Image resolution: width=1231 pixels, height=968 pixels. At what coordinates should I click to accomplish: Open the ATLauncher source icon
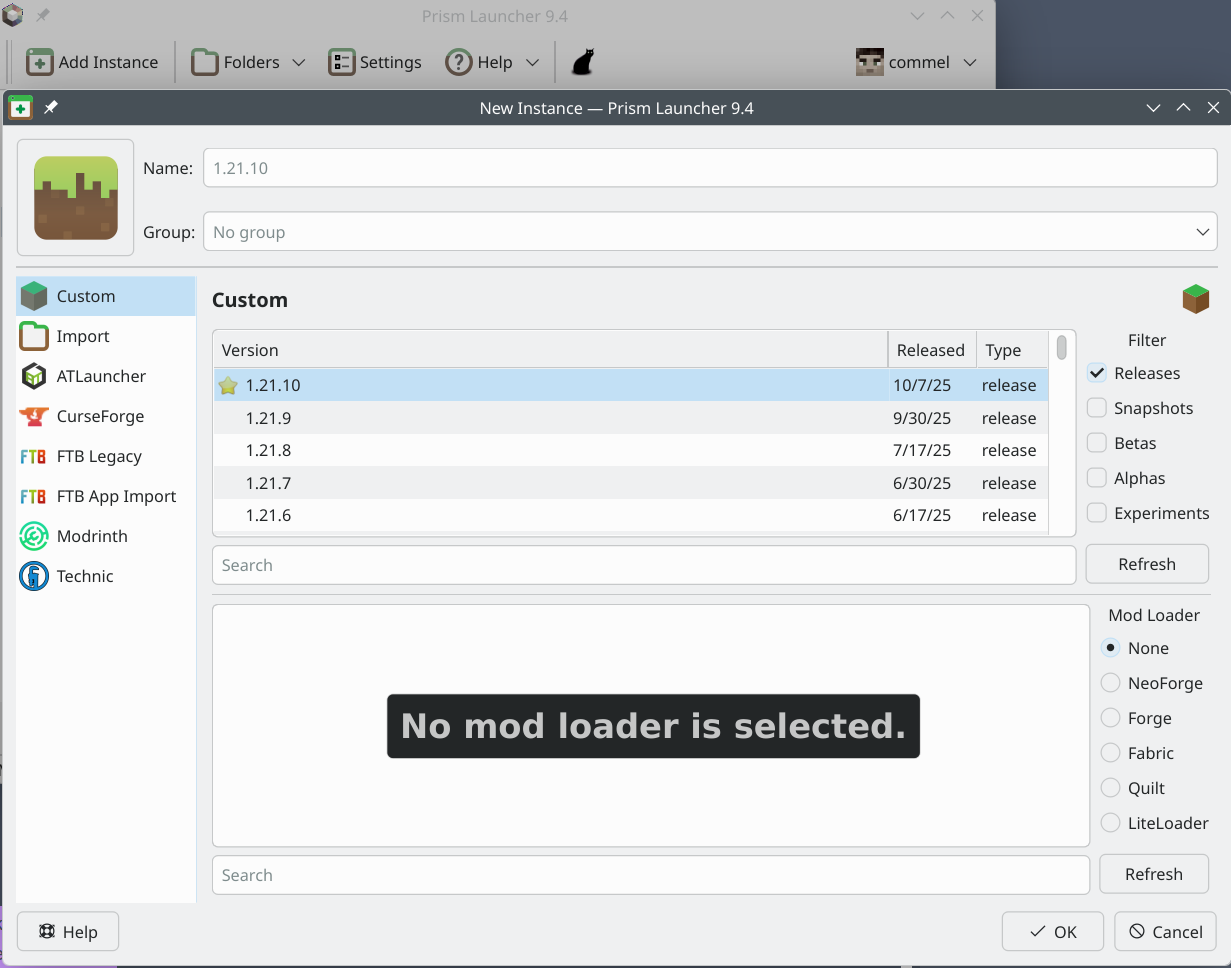34,376
